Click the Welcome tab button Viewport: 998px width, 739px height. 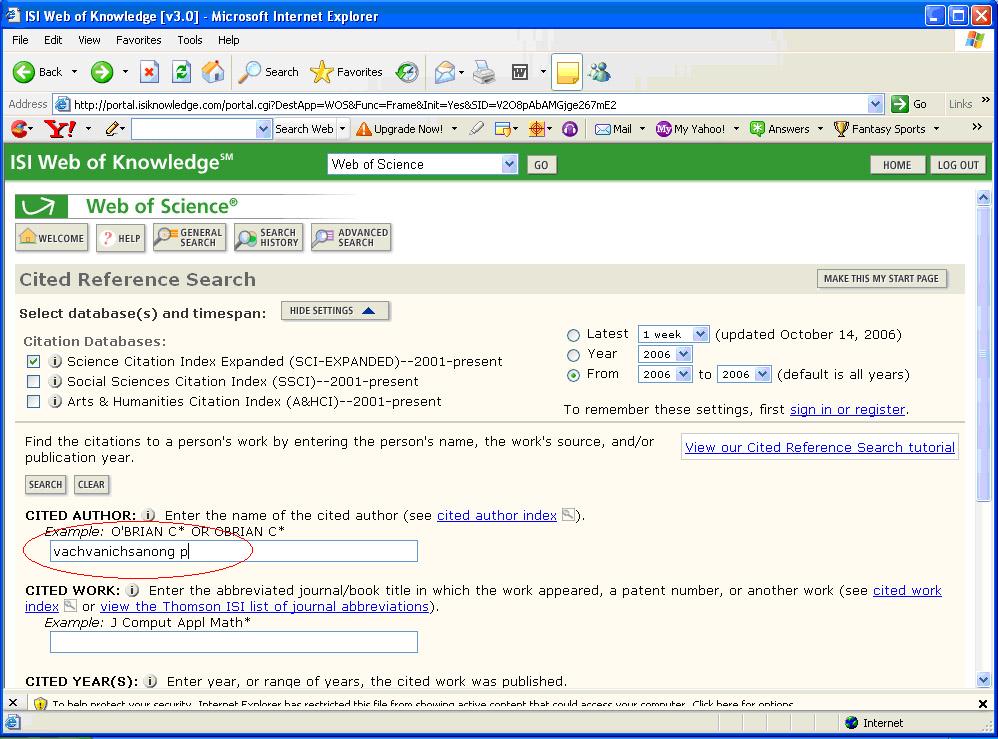[52, 237]
